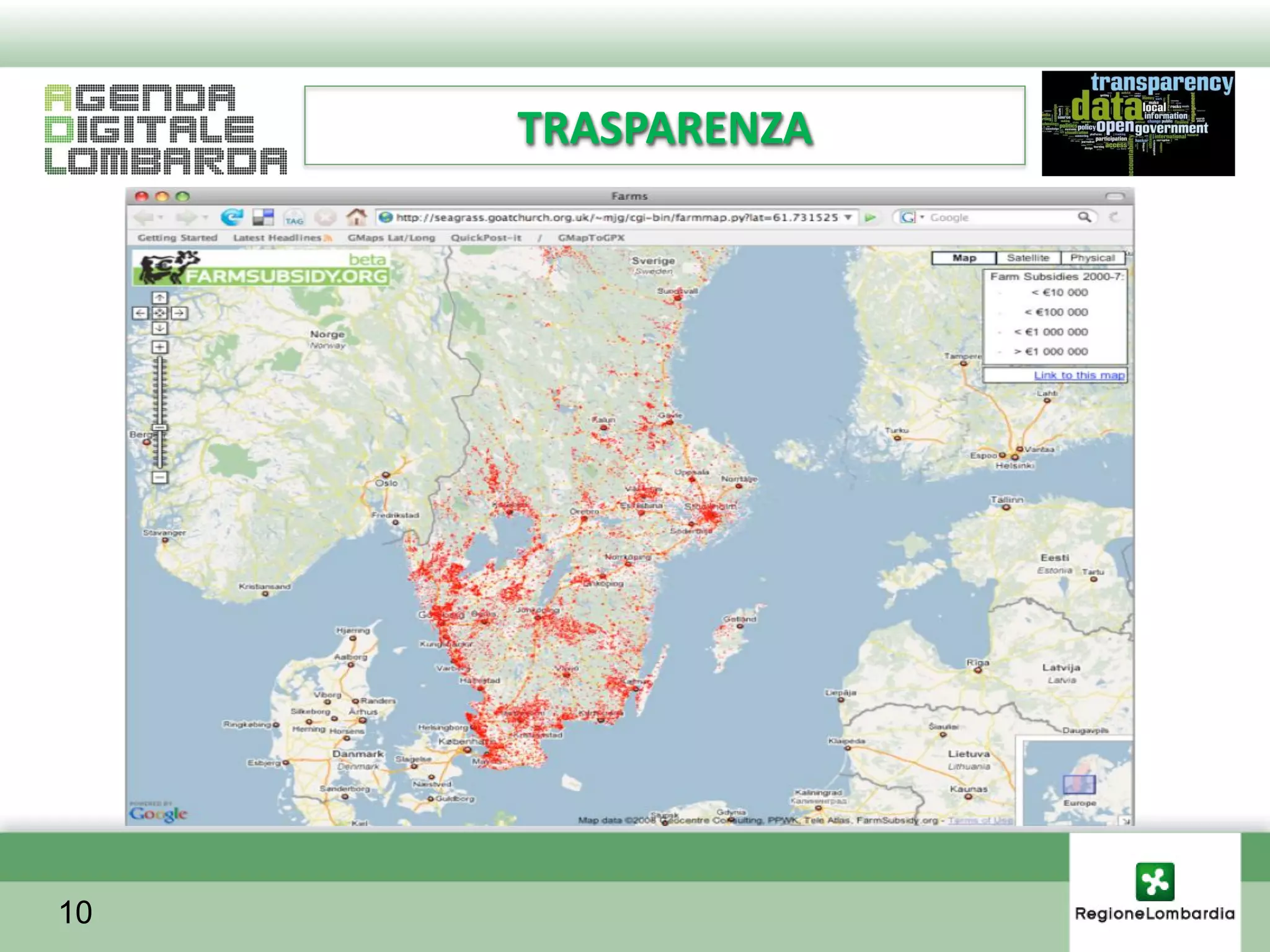Select the Map view mode
This screenshot has width=1270, height=952.
point(964,258)
